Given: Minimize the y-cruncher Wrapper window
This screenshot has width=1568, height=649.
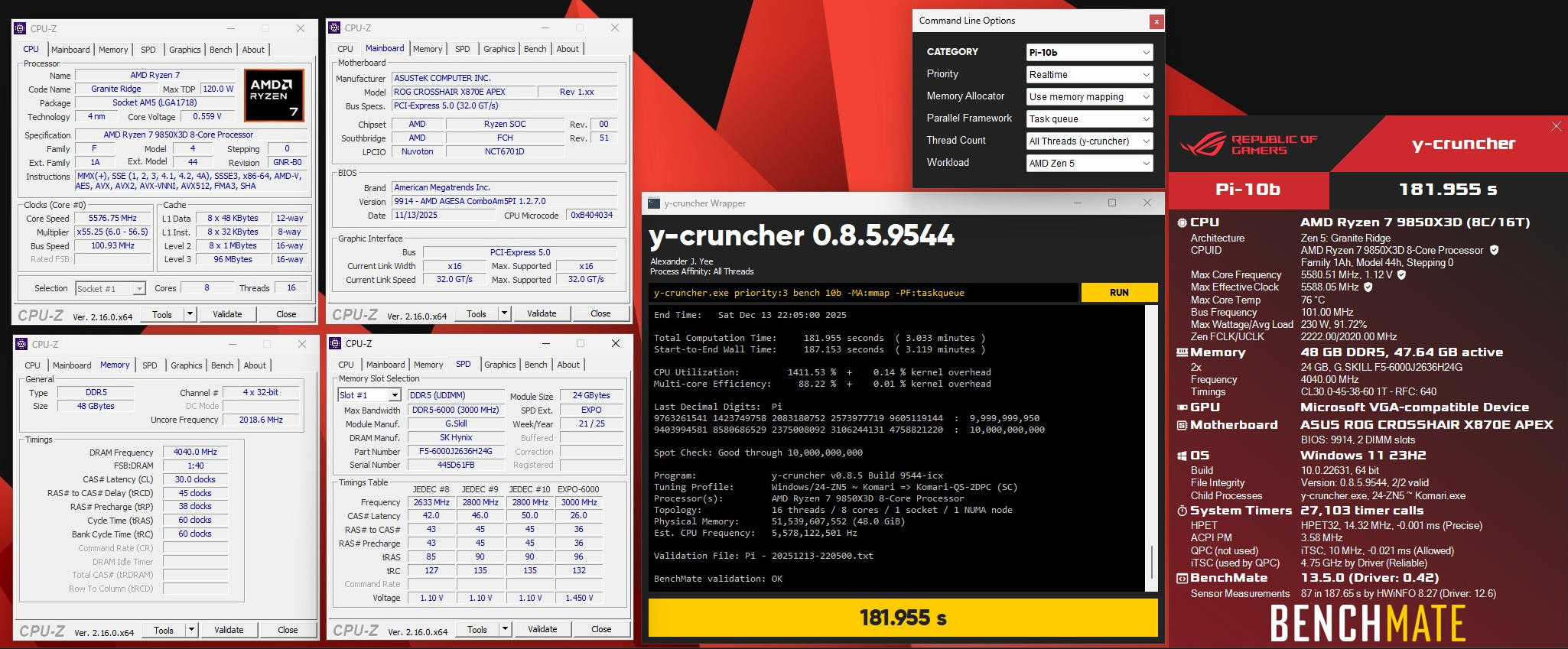Looking at the screenshot, I should click(x=1078, y=203).
